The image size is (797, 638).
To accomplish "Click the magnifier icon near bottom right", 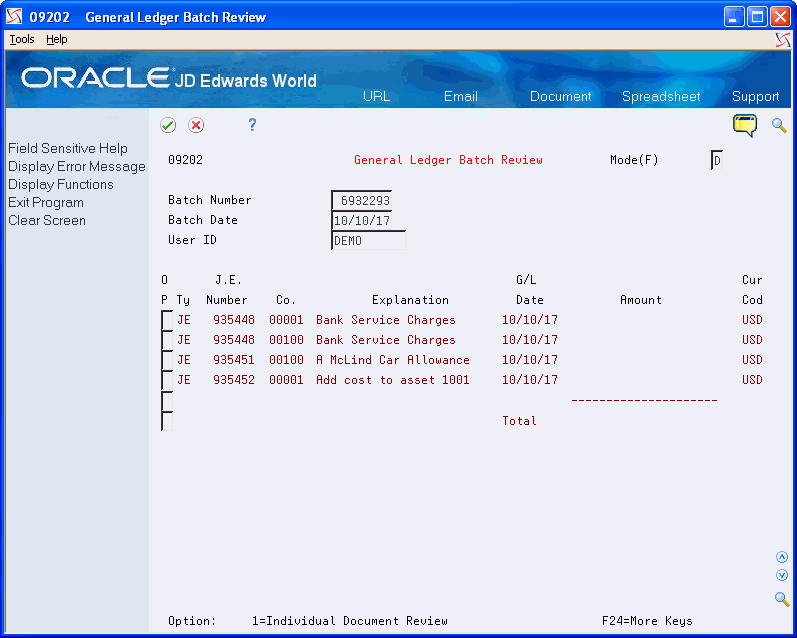I will [x=782, y=598].
